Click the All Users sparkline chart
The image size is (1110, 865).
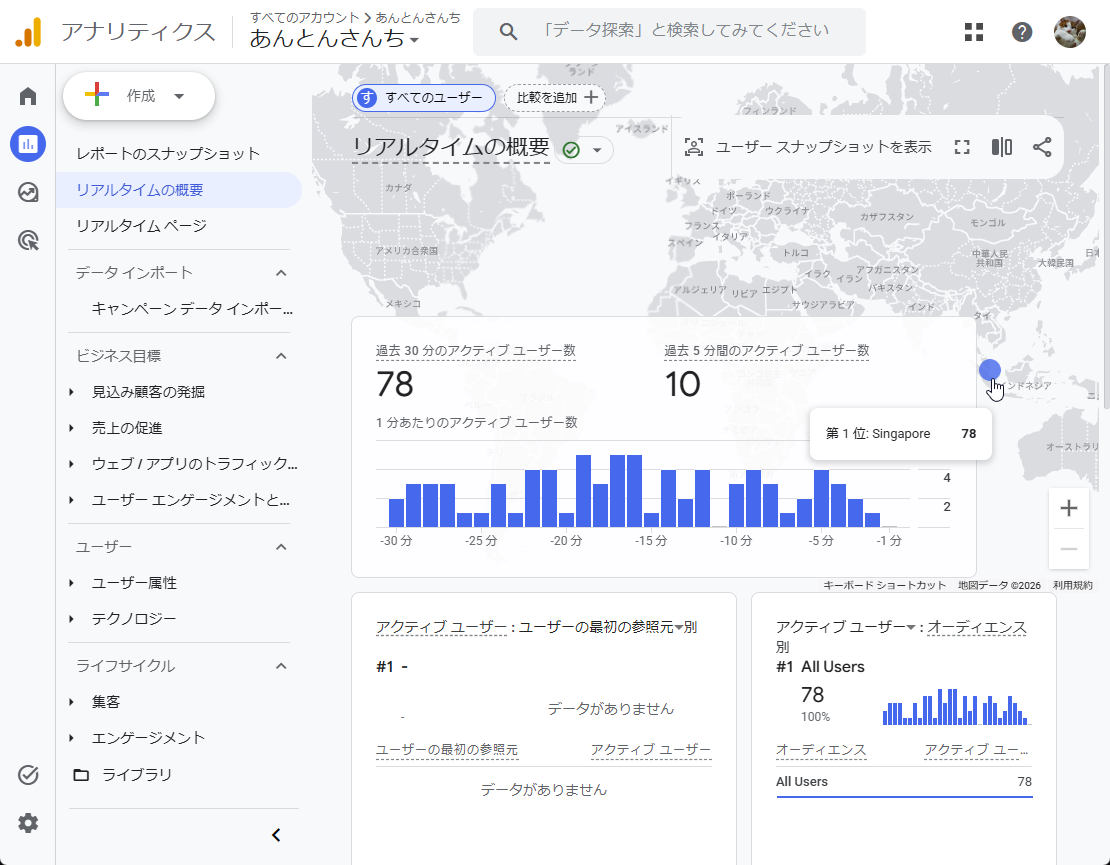pyautogui.click(x=956, y=706)
